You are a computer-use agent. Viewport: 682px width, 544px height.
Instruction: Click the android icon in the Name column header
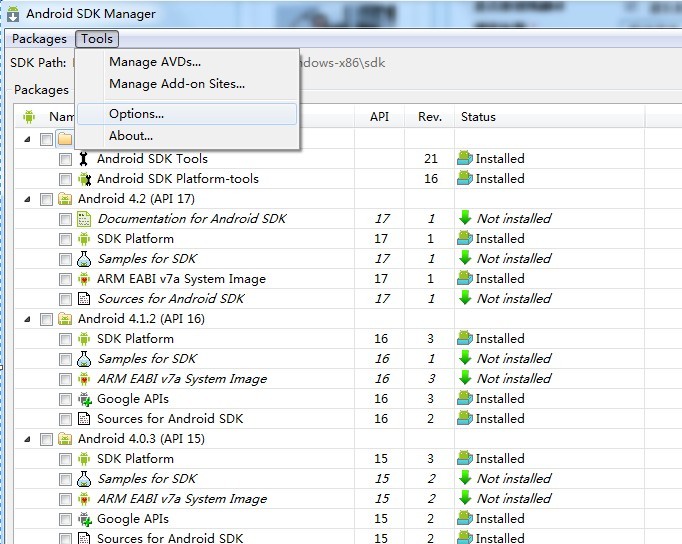29,117
